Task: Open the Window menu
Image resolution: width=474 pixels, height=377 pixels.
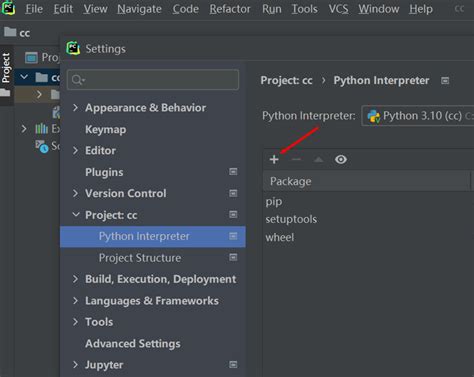Action: [379, 9]
